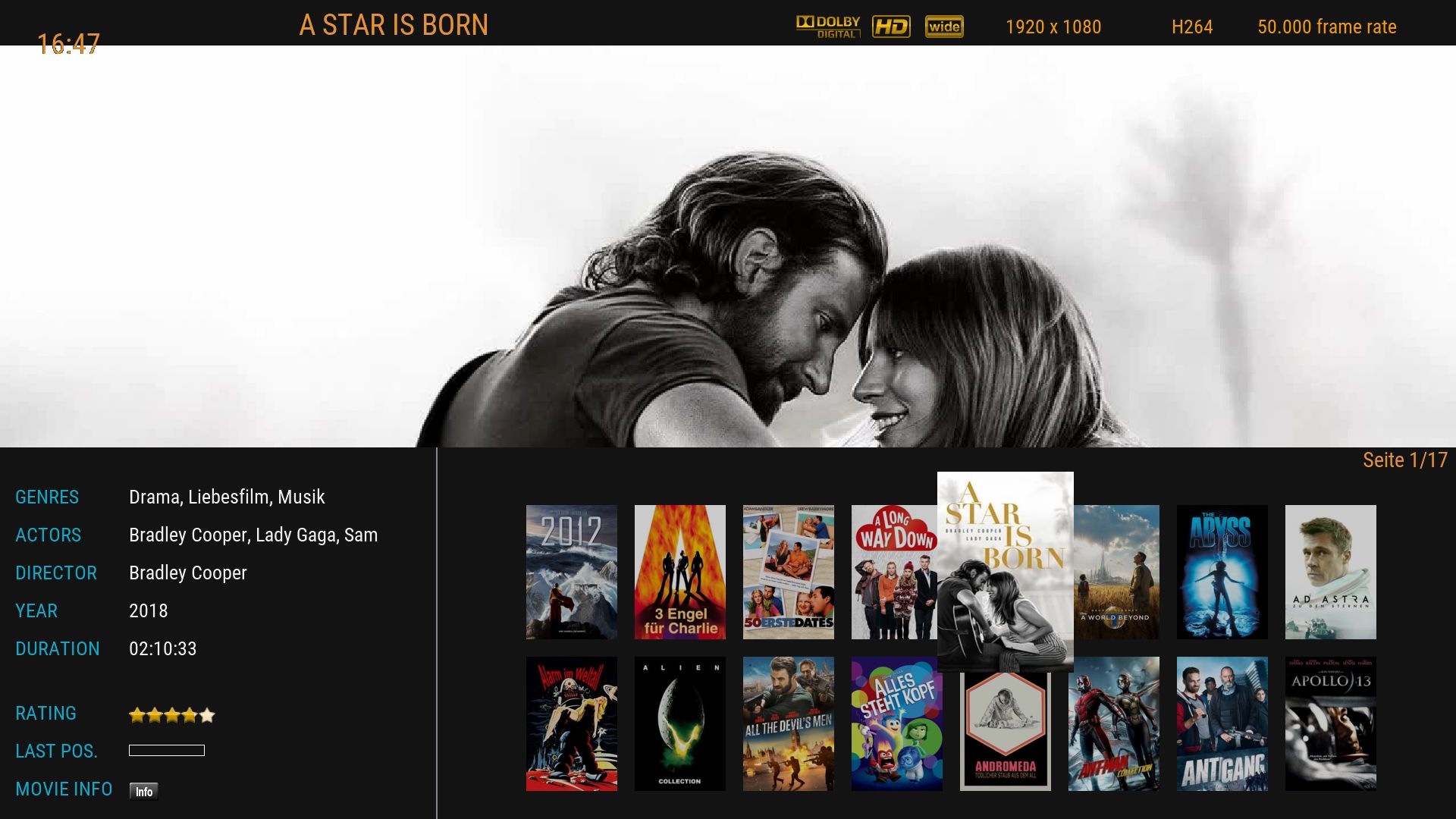This screenshot has width=1456, height=819.
Task: Click the HD resolution badge icon
Action: pyautogui.click(x=891, y=27)
